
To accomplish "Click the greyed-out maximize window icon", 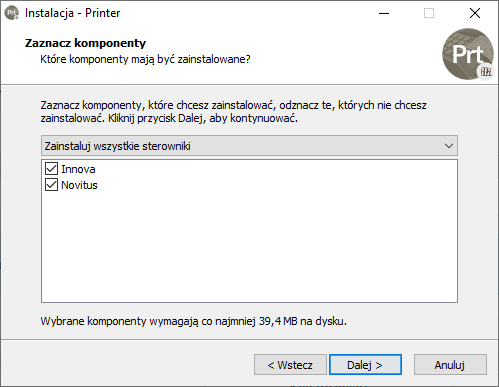I will click(x=429, y=13).
